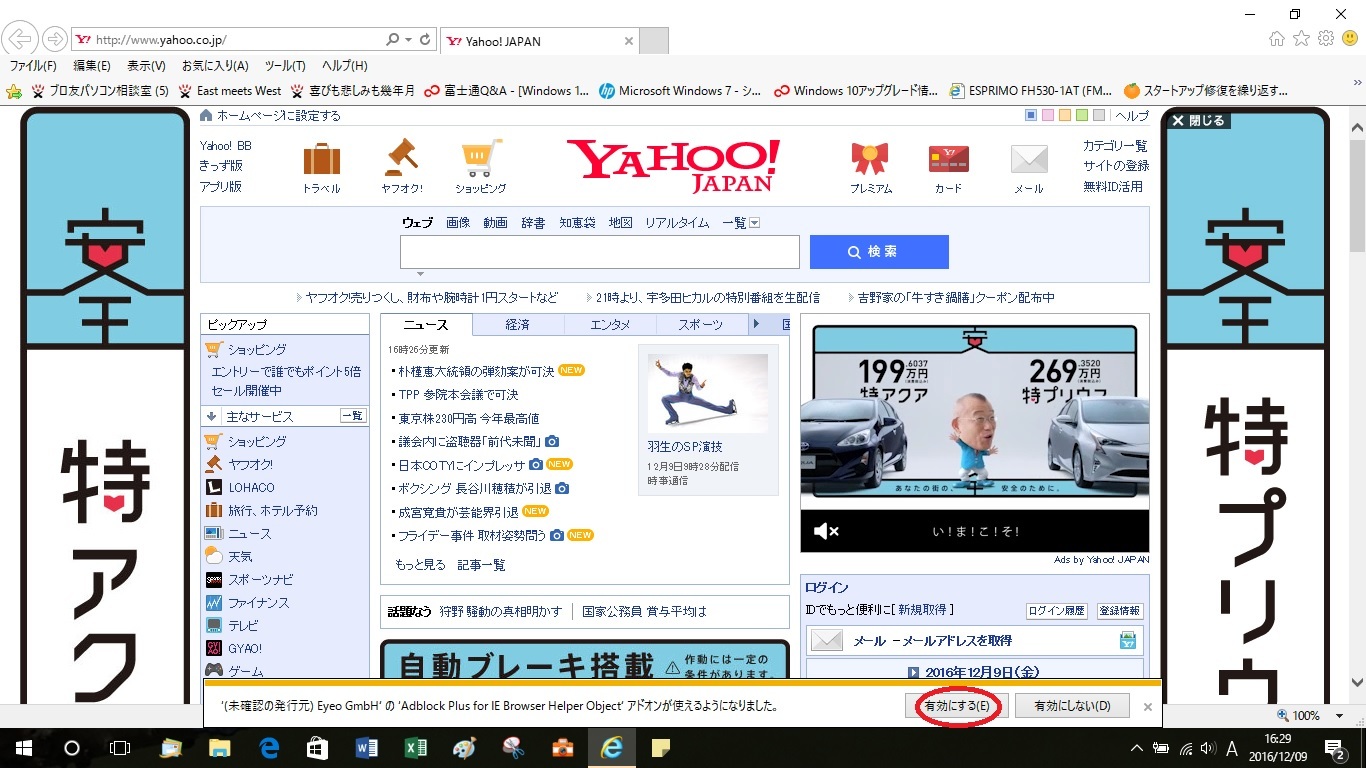Open 富士通Q&A favorites bar bookmark
Screen dimensions: 1366x768
point(507,91)
